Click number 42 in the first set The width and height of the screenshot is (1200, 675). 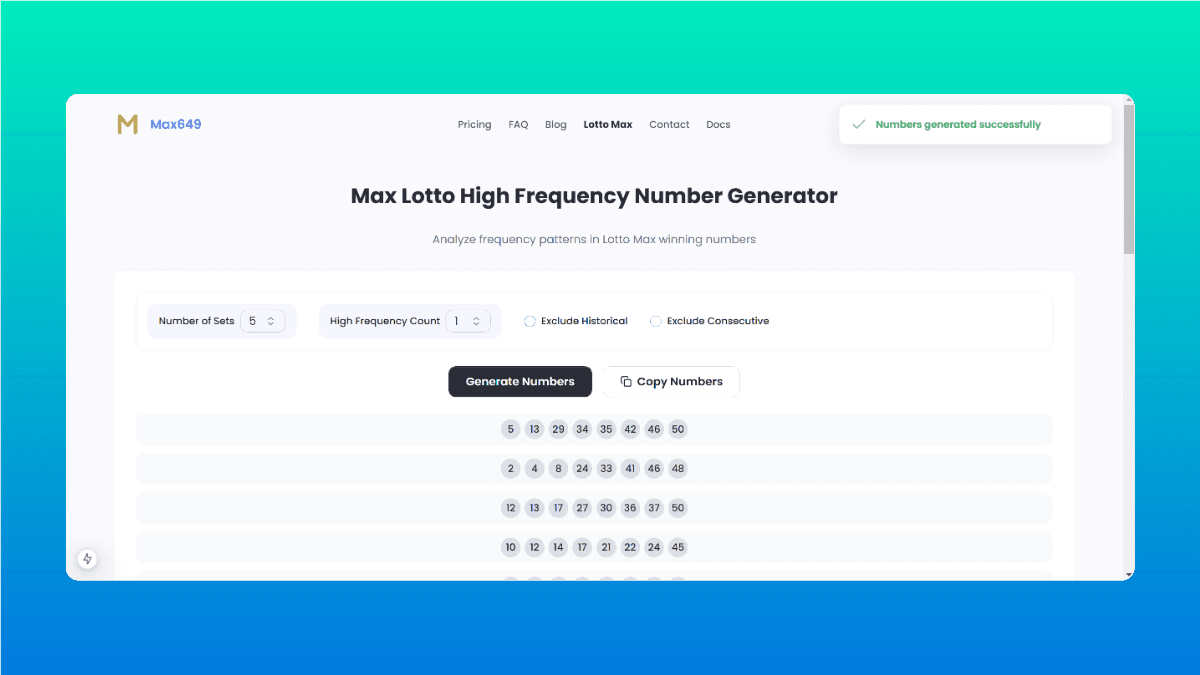point(630,429)
